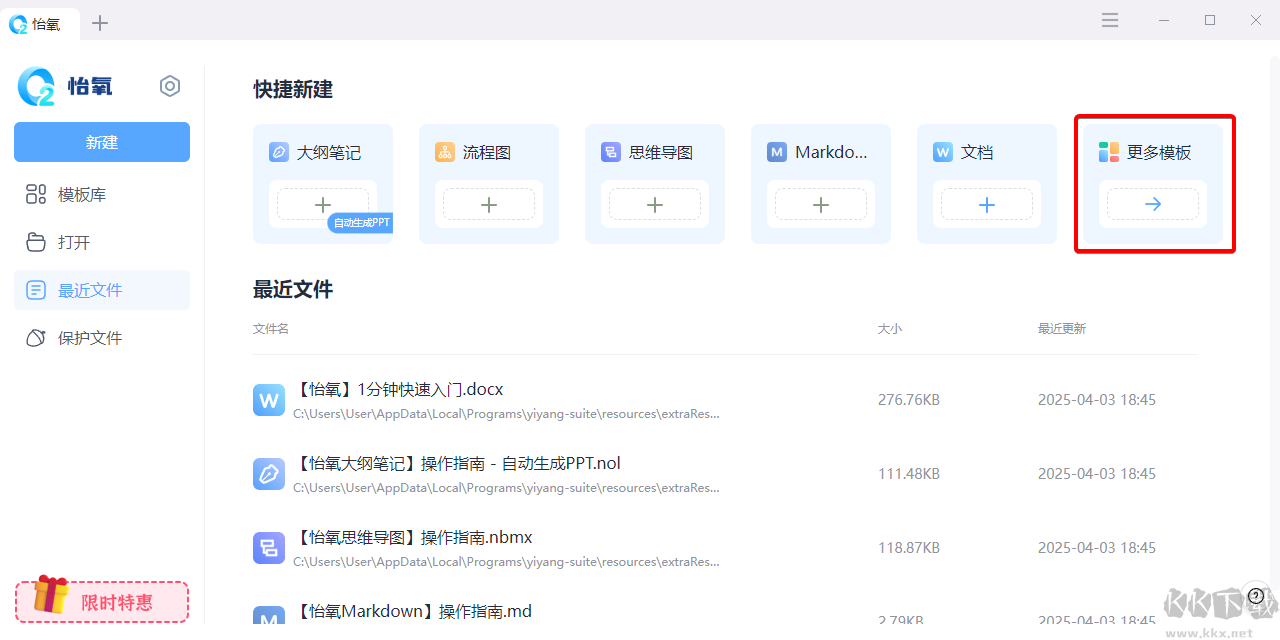Create a new 大纲笔记 outline note
Viewport: 1280px width, 640px height.
point(322,204)
